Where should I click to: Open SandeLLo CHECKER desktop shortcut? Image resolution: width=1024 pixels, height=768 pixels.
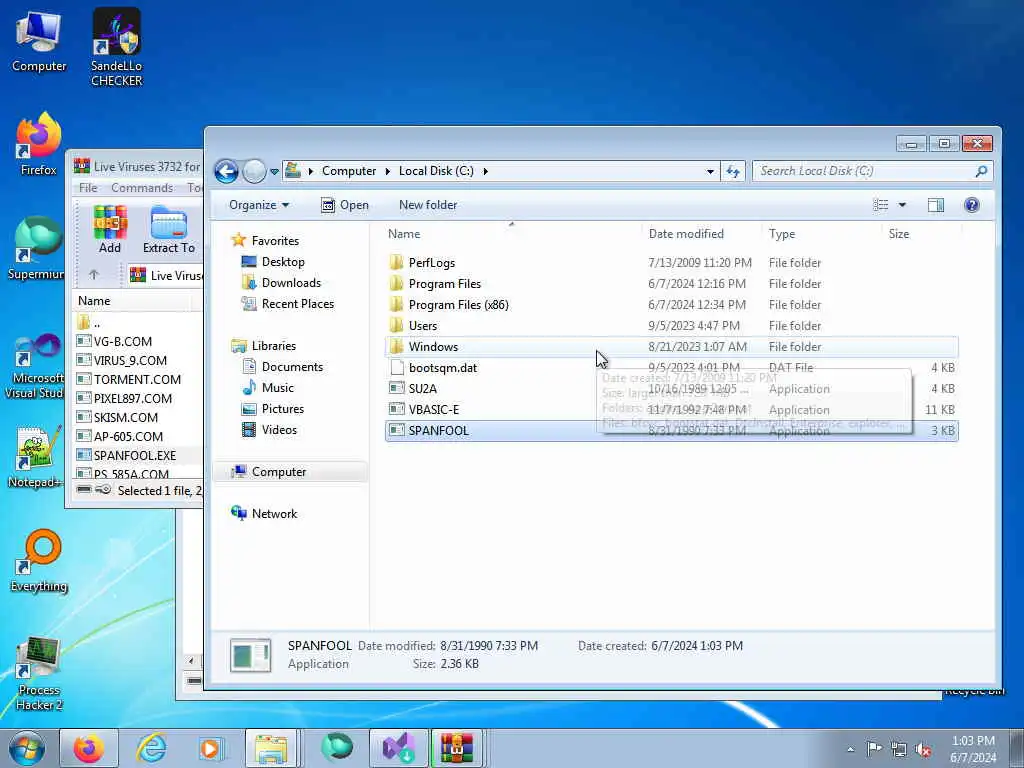click(116, 48)
